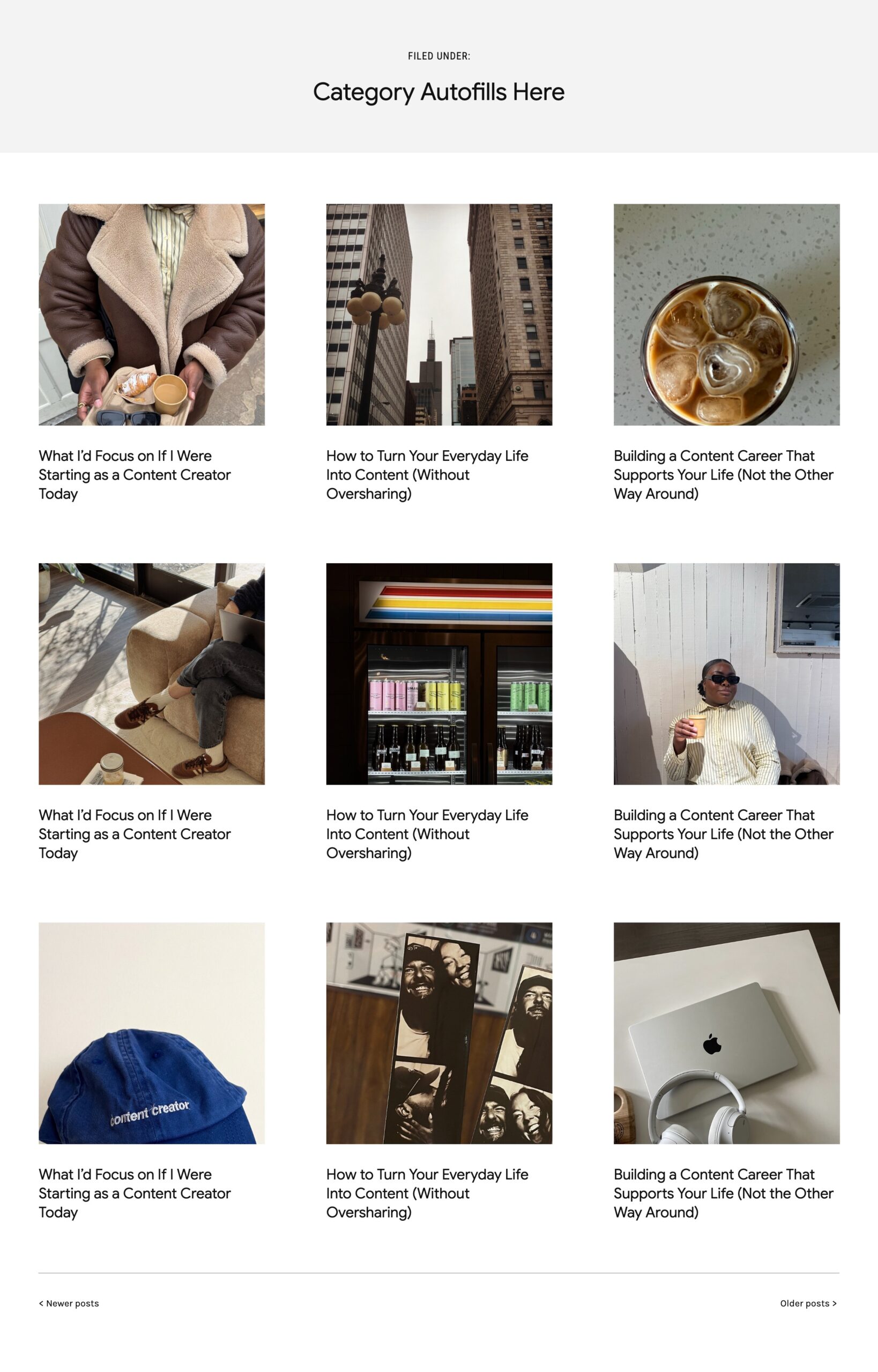This screenshot has width=878, height=1372.
Task: Open third row "How to Turn Your Everyday Life" title
Action: (x=427, y=1193)
